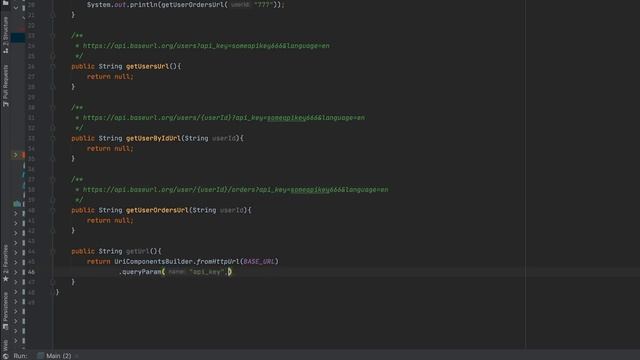Viewport: 640px width, 360px height.
Task: Click line number 46 in gutter
Action: click(x=31, y=272)
